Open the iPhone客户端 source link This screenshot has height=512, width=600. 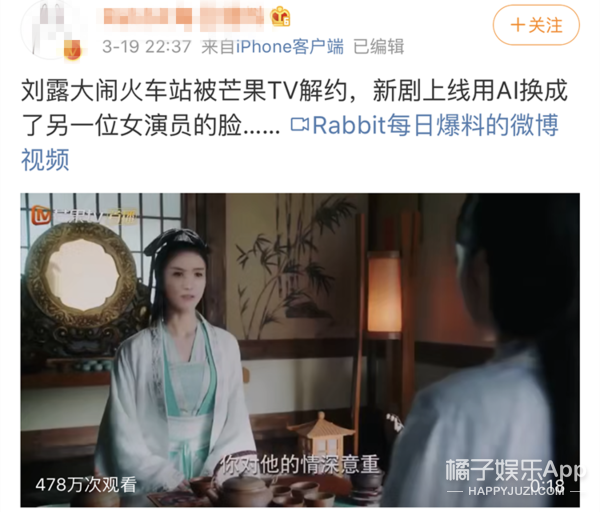[x=290, y=47]
